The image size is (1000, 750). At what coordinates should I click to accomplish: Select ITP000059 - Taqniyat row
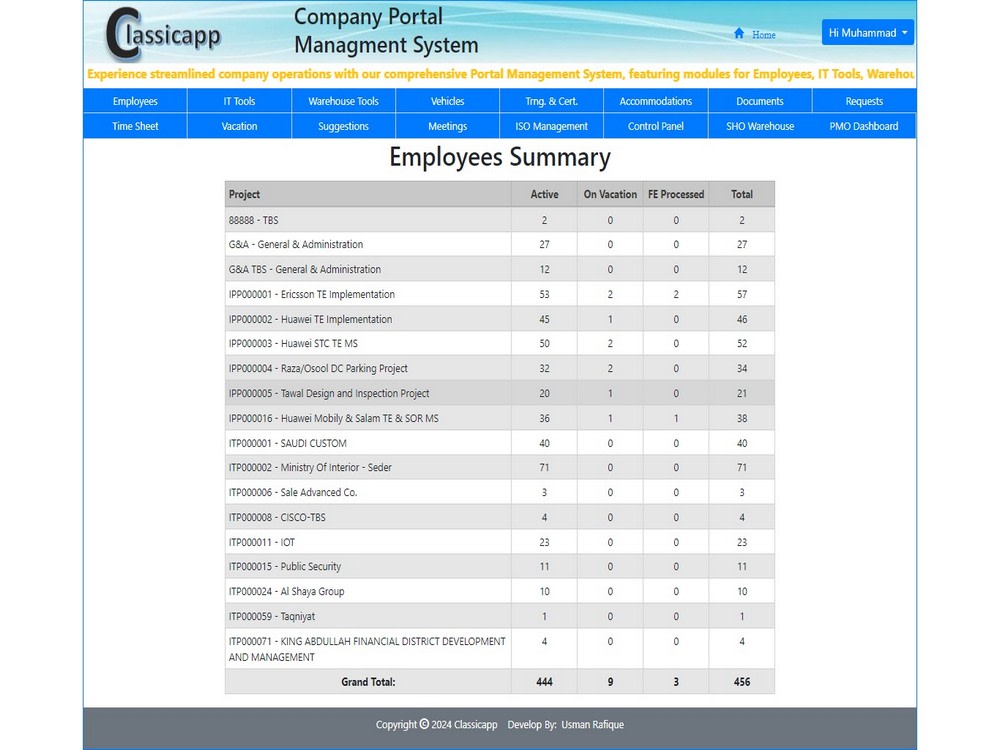(499, 616)
